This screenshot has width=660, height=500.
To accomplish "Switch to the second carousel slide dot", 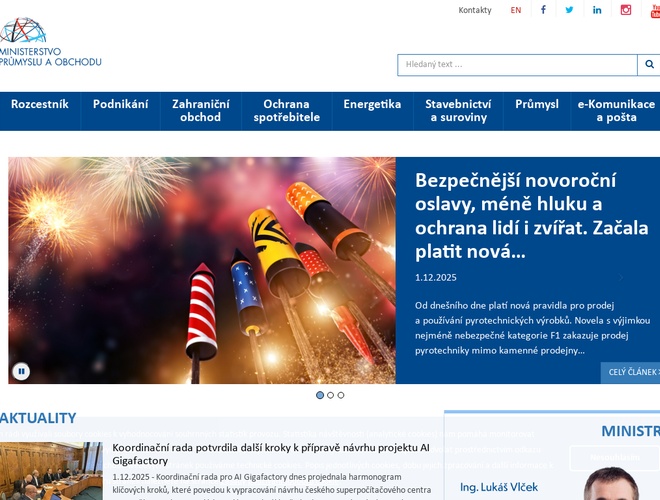I will tap(331, 395).
